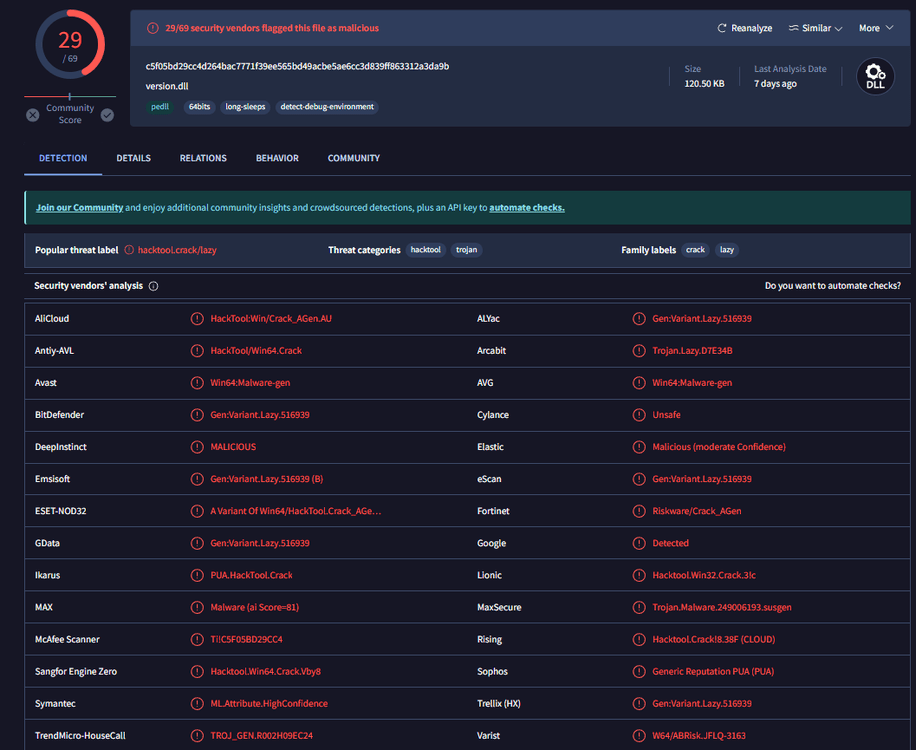Image resolution: width=916 pixels, height=750 pixels.
Task: Click the Community Score indicator bar
Action: click(70, 96)
